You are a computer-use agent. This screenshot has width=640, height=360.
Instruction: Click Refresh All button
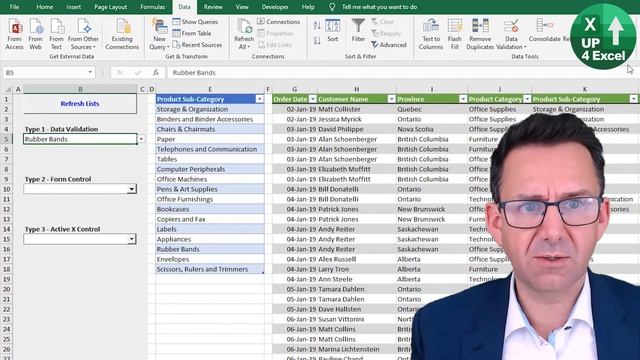click(x=244, y=35)
